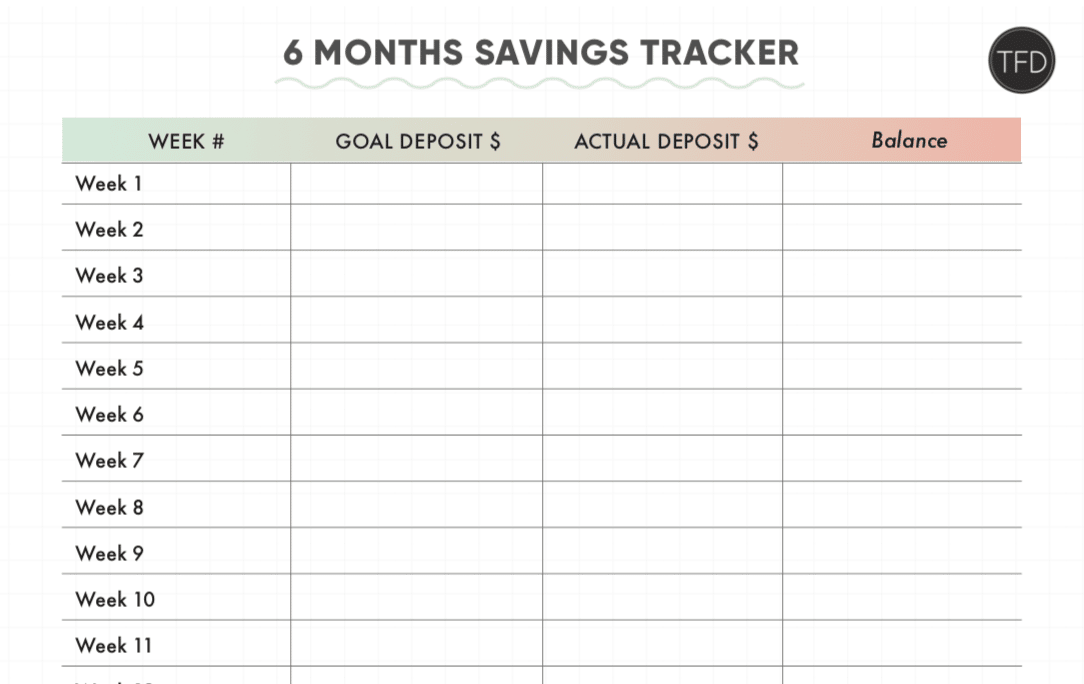Click the Week 1 goal deposit cell

coord(417,184)
